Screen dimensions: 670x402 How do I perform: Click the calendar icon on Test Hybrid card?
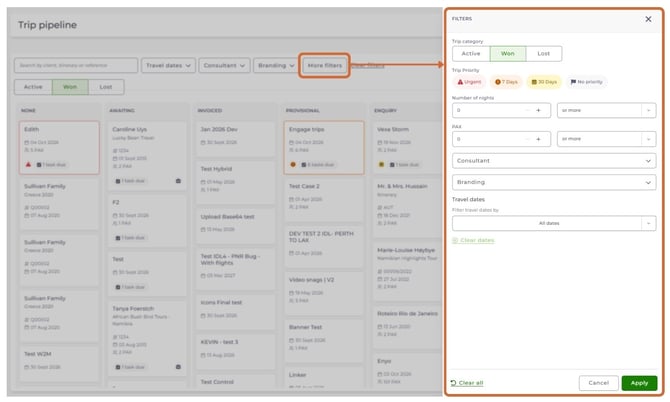[203, 182]
